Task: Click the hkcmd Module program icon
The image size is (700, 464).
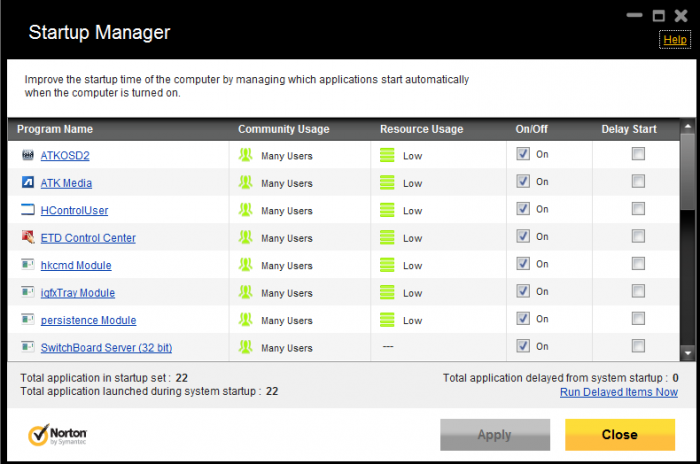Action: pos(28,265)
